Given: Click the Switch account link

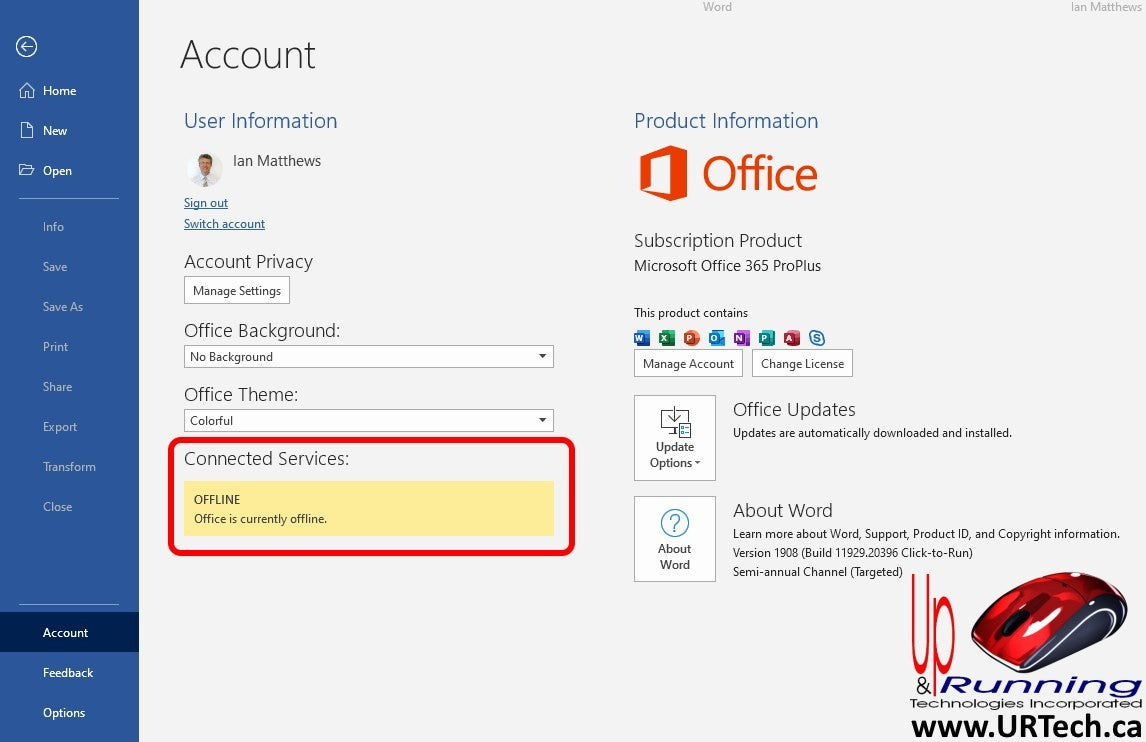Looking at the screenshot, I should (224, 224).
